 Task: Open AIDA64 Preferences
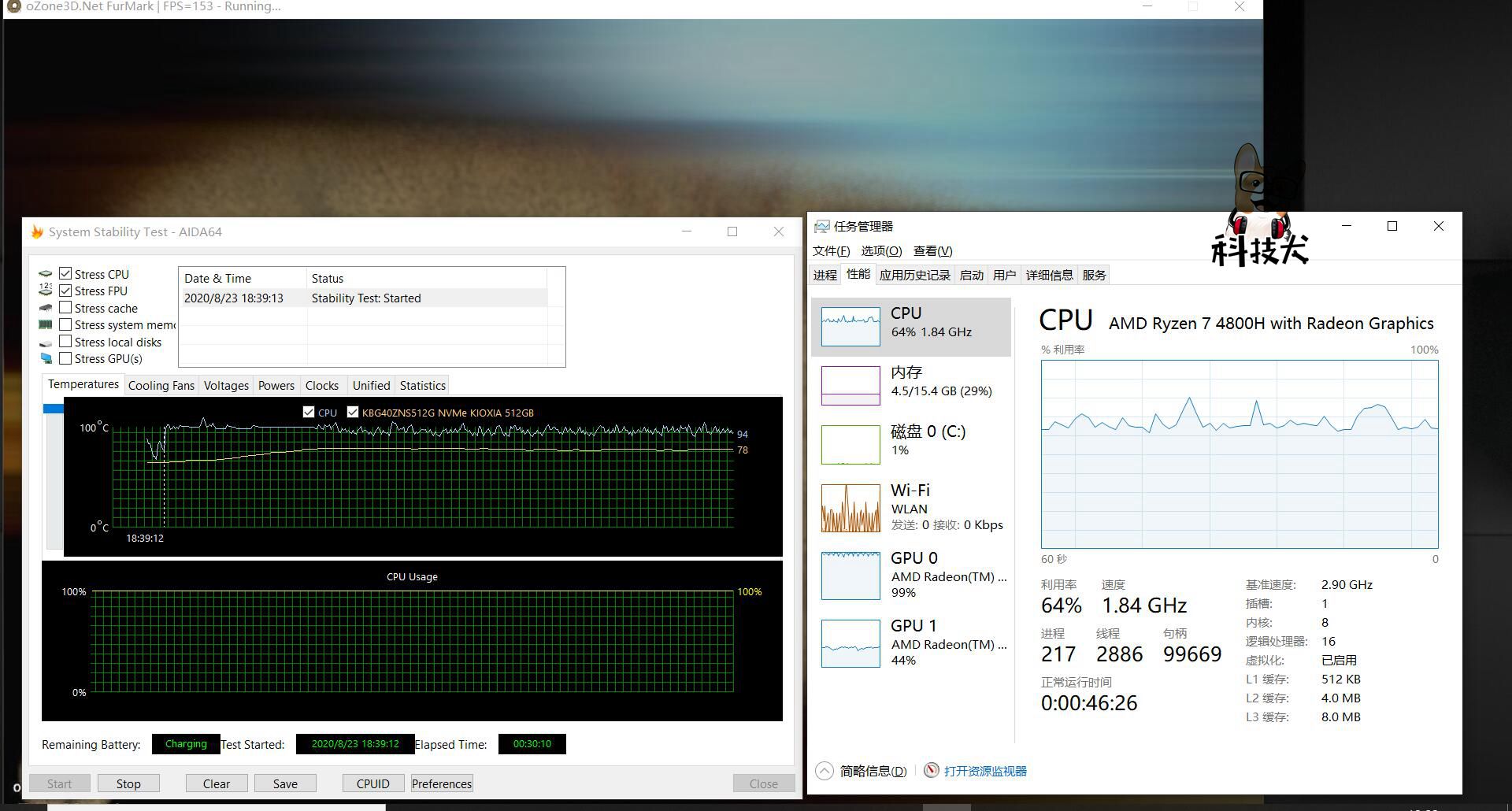point(442,783)
